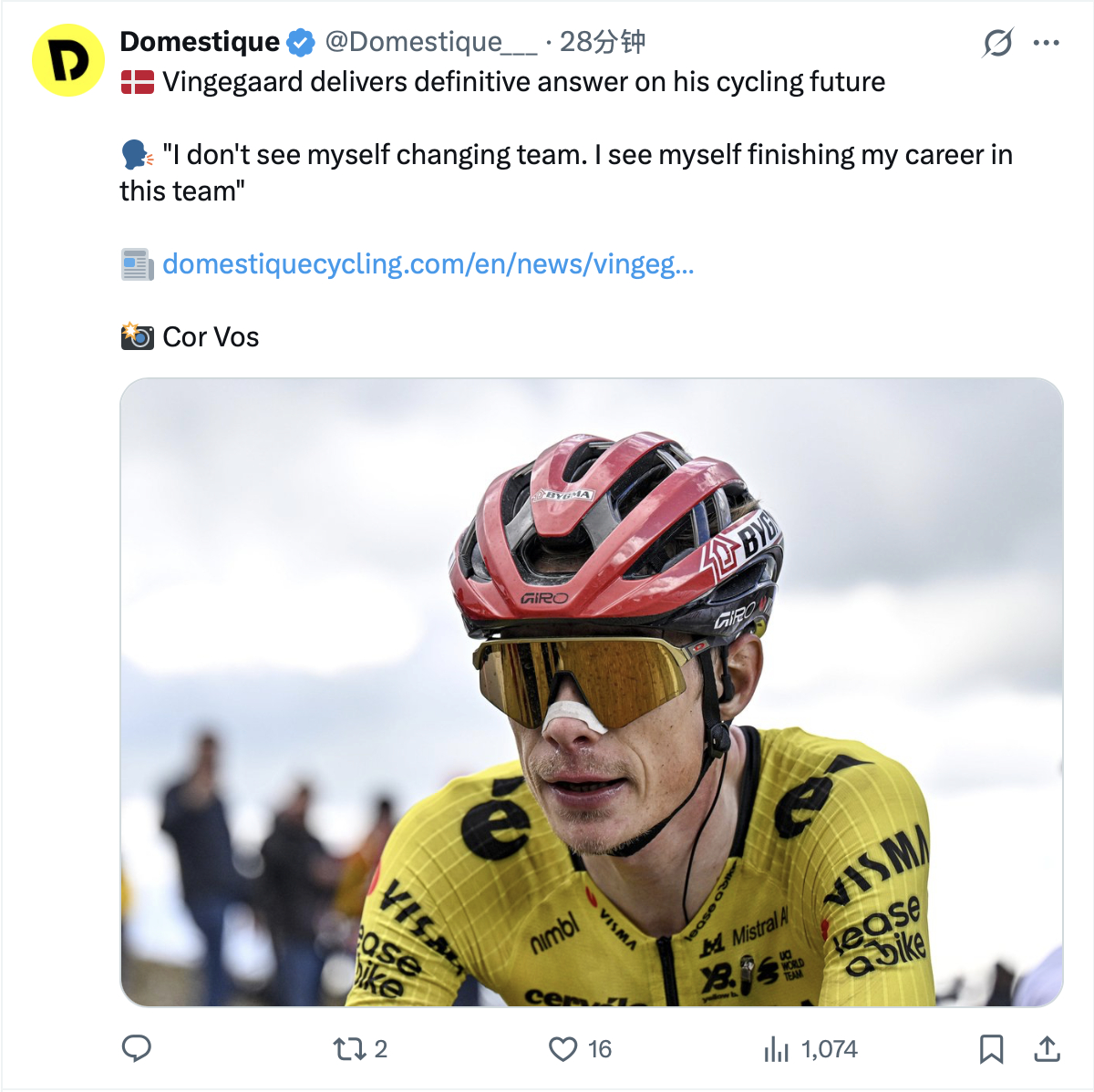Image resolution: width=1094 pixels, height=1092 pixels.
Task: Click the share upload arrow icon
Action: click(x=1047, y=1049)
